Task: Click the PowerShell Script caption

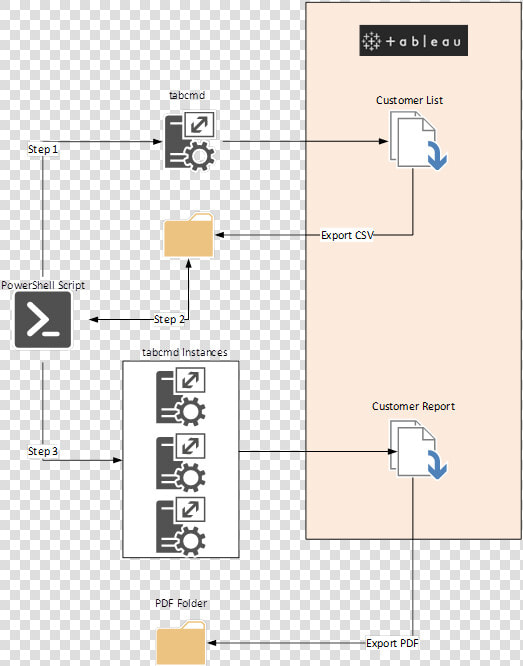Action: (x=43, y=285)
